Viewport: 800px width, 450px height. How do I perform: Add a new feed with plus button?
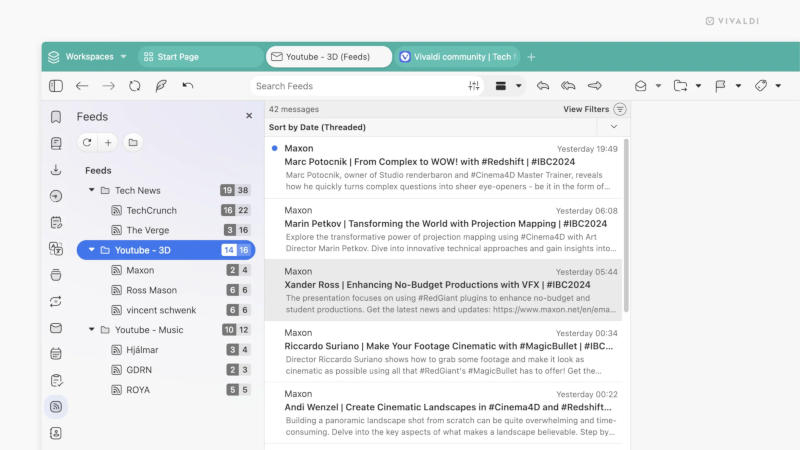109,142
